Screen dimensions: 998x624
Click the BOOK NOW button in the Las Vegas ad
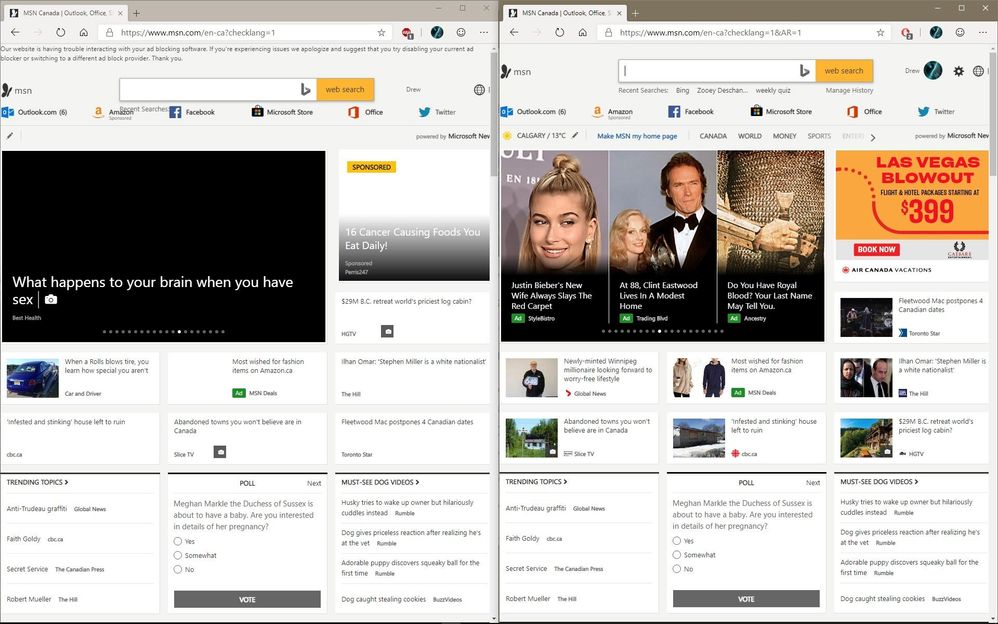(x=876, y=250)
